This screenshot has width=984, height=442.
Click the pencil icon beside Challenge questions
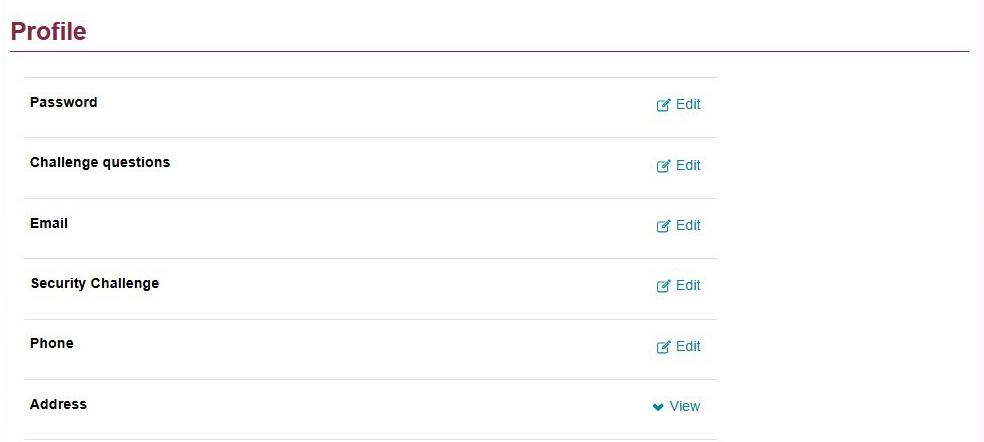pos(663,166)
